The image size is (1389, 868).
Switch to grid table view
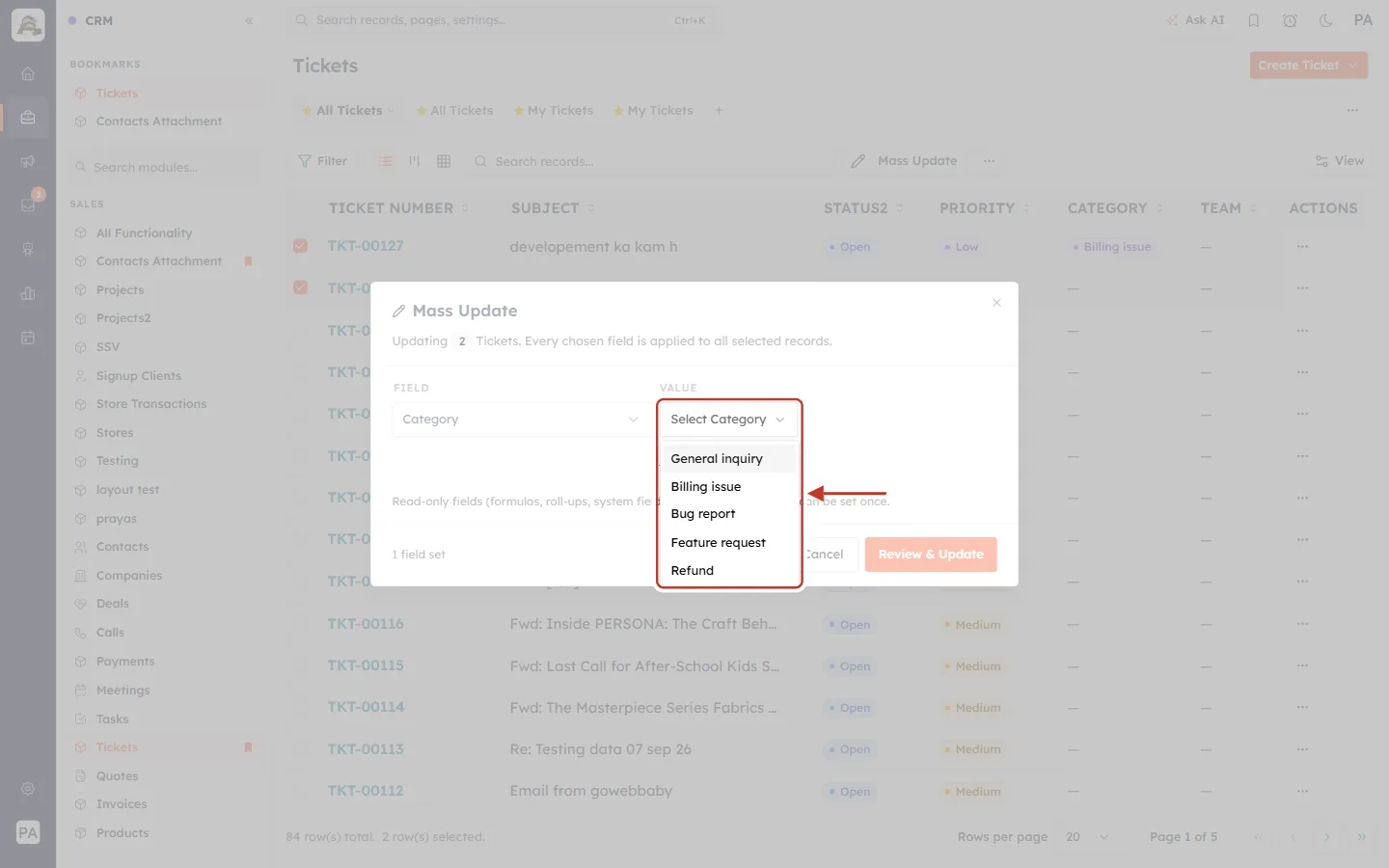(x=444, y=161)
